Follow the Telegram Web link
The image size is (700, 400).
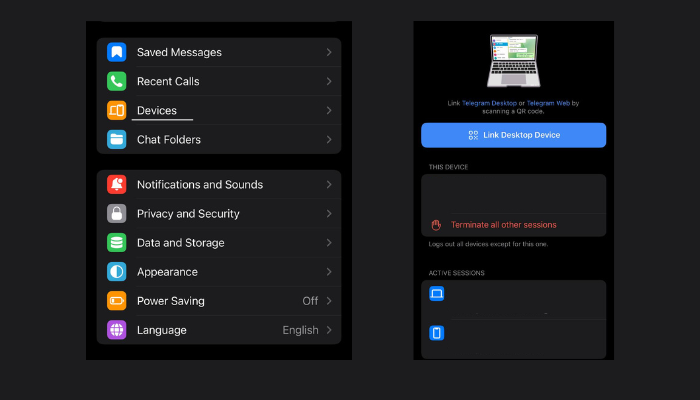coord(548,103)
